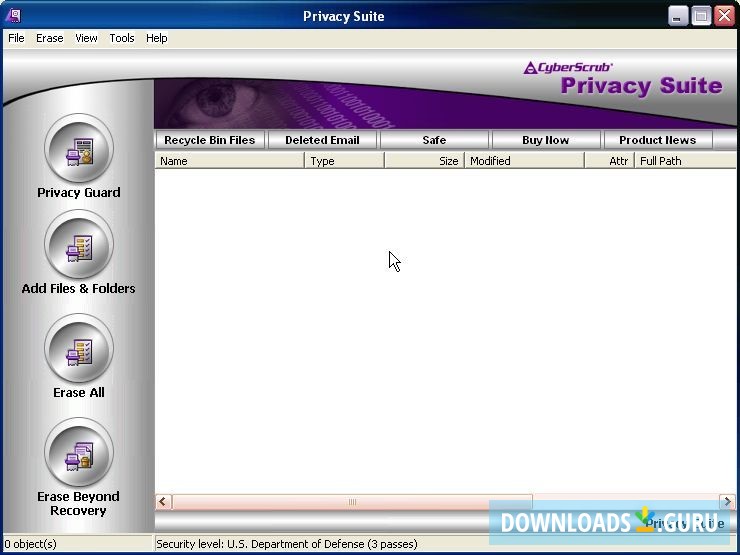Open the Tools menu
740x555 pixels.
pyautogui.click(x=122, y=38)
